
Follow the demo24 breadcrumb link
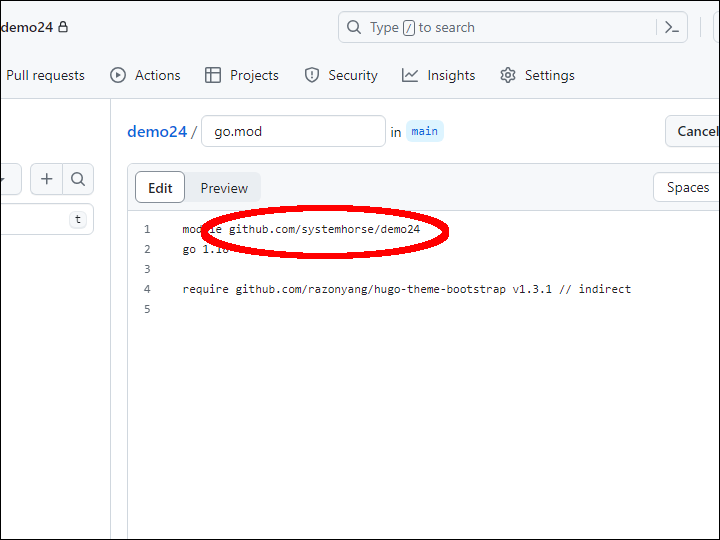point(157,132)
